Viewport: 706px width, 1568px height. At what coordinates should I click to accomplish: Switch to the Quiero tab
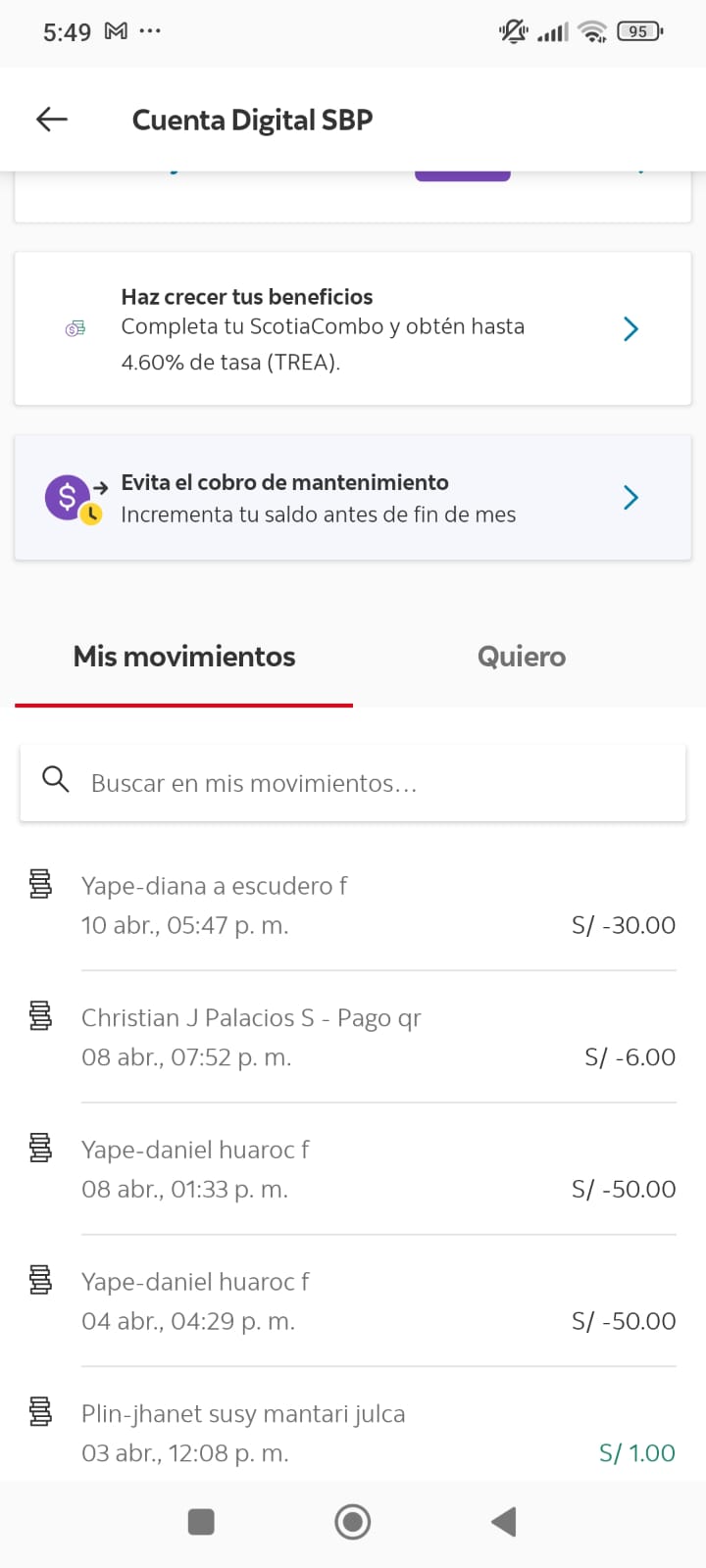coord(522,657)
